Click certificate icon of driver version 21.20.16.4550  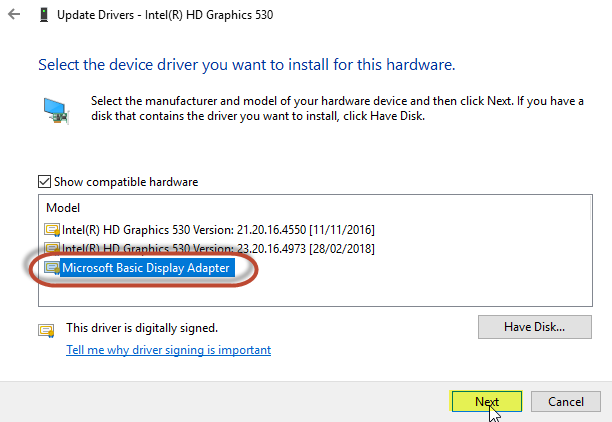click(x=52, y=230)
